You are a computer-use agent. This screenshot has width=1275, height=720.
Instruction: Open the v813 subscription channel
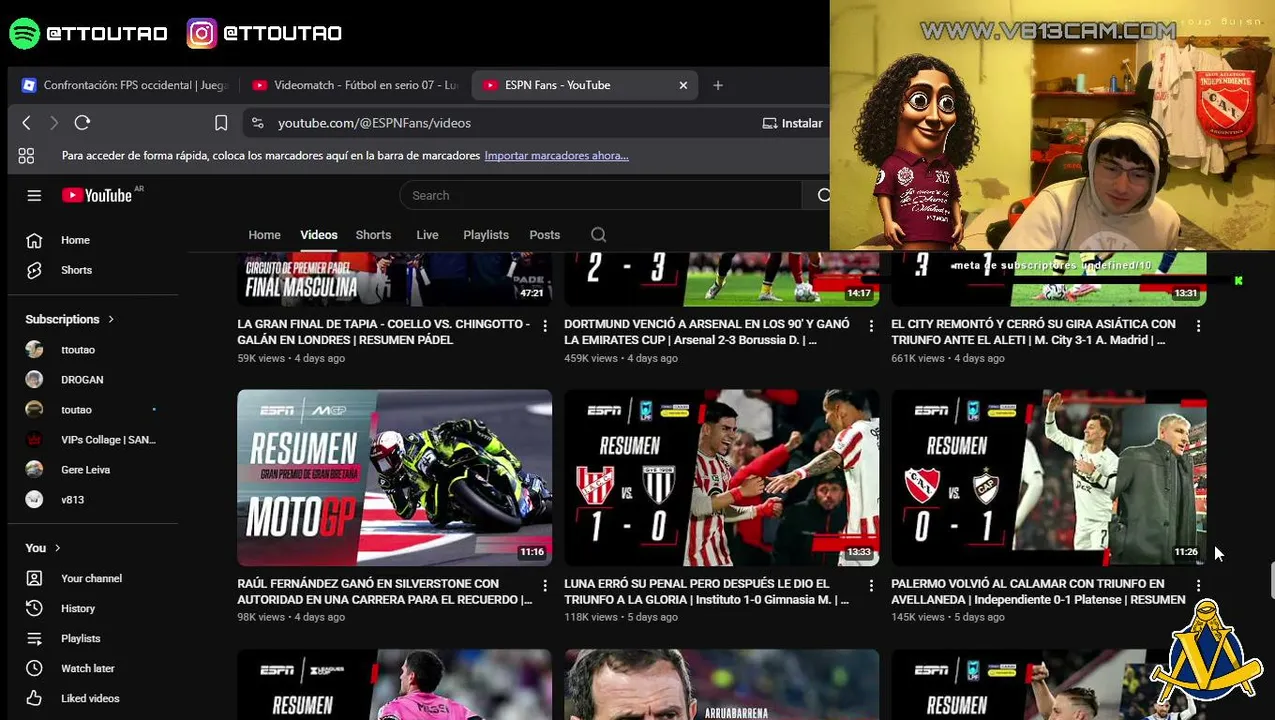pyautogui.click(x=72, y=500)
